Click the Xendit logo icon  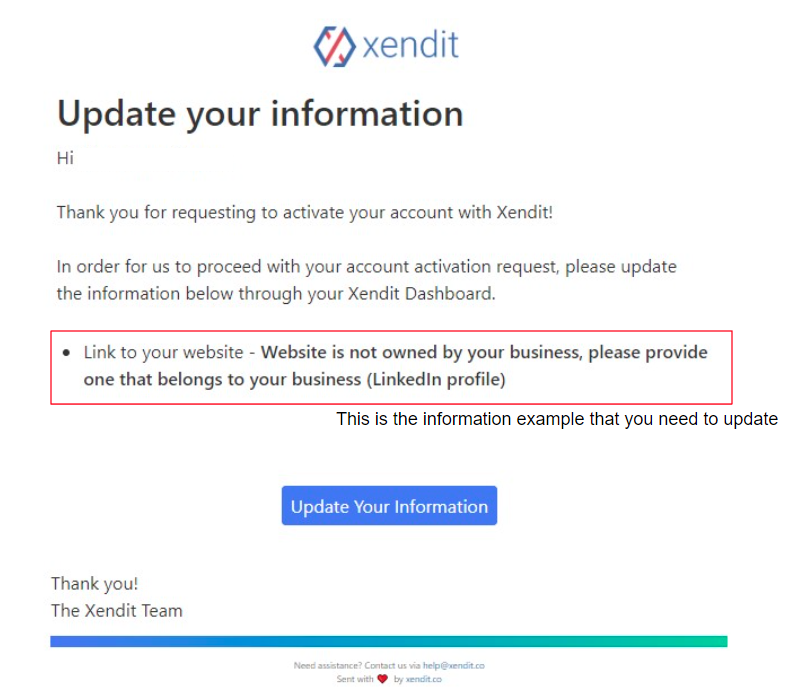pyautogui.click(x=335, y=45)
